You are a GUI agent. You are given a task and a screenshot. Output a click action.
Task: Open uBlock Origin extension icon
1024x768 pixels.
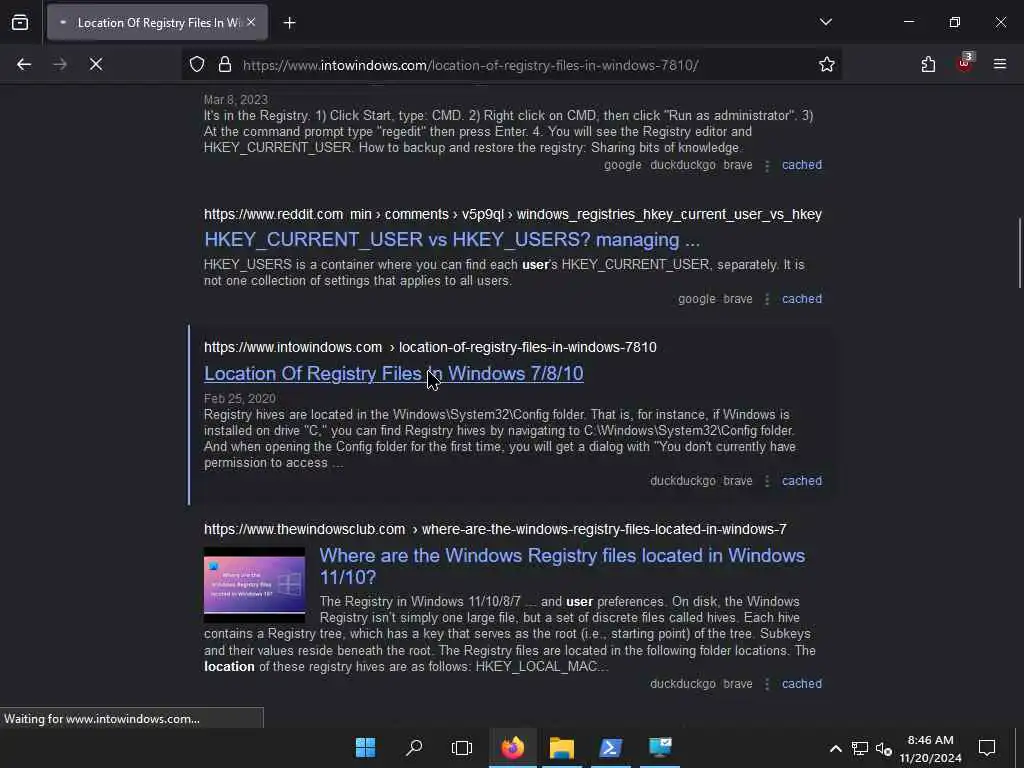[x=965, y=63]
